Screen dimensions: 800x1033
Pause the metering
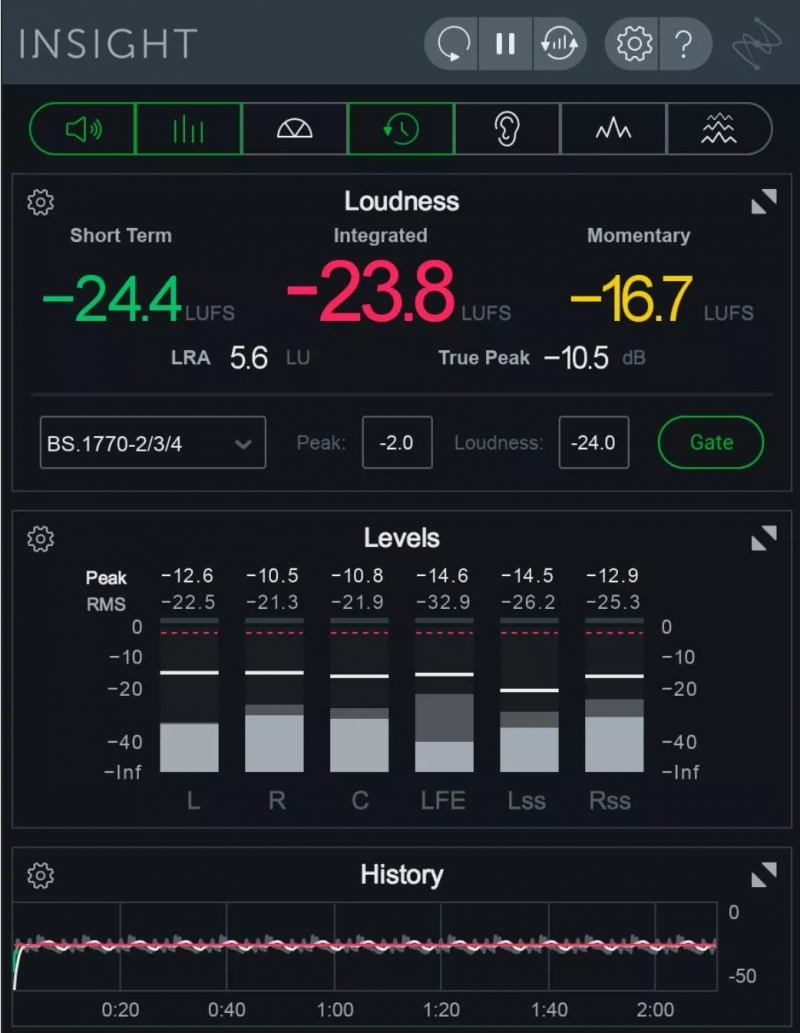click(x=505, y=43)
